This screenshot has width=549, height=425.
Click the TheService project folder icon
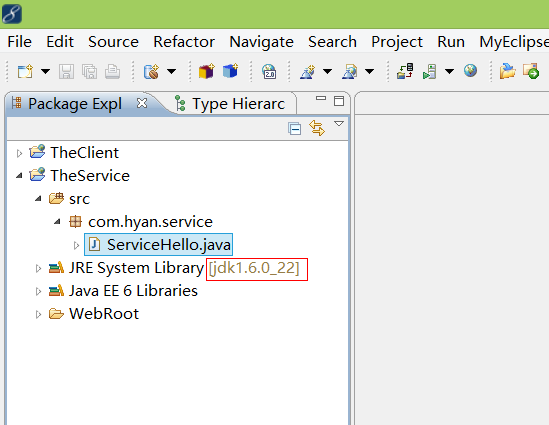(x=37, y=175)
